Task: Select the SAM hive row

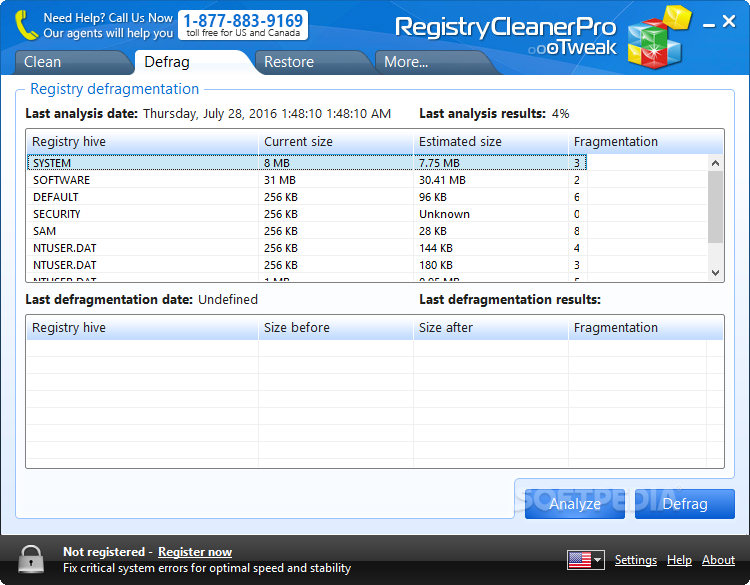Action: click(307, 231)
